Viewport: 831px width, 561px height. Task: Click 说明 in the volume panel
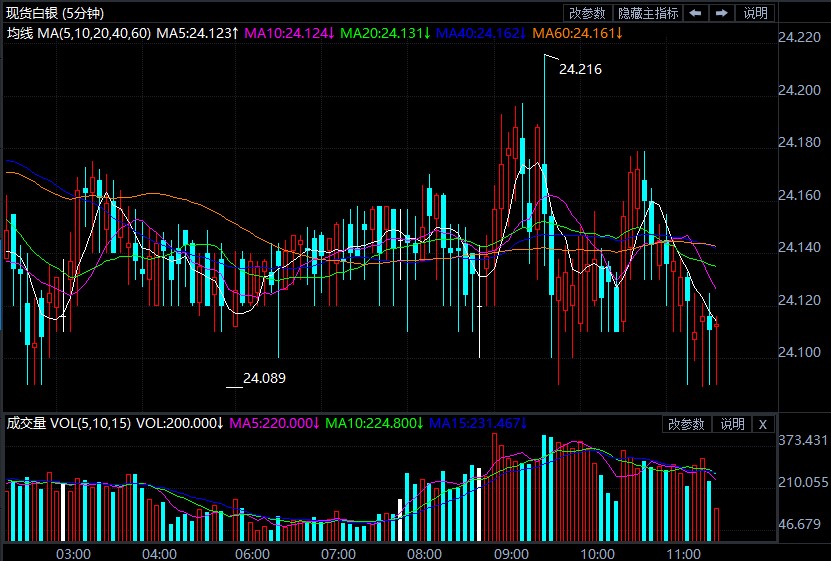click(x=732, y=424)
